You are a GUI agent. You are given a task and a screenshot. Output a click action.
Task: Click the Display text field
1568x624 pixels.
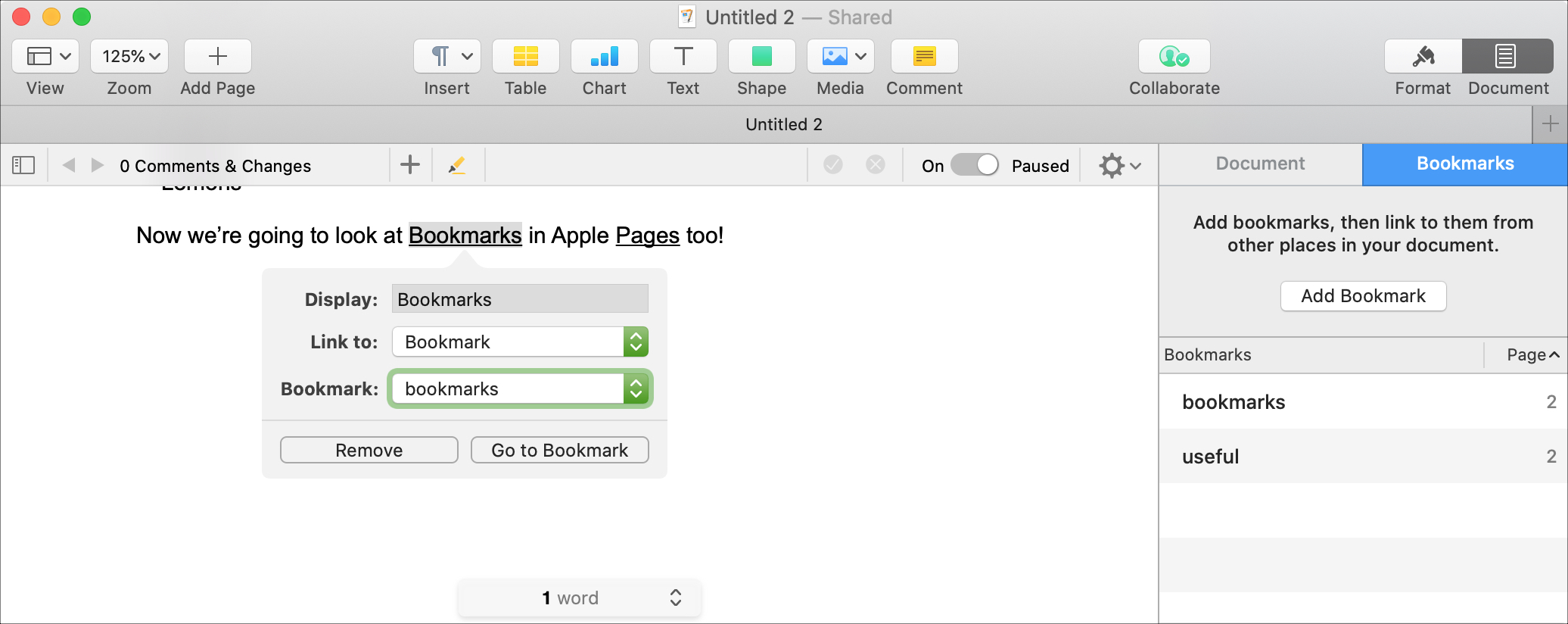pyautogui.click(x=520, y=299)
